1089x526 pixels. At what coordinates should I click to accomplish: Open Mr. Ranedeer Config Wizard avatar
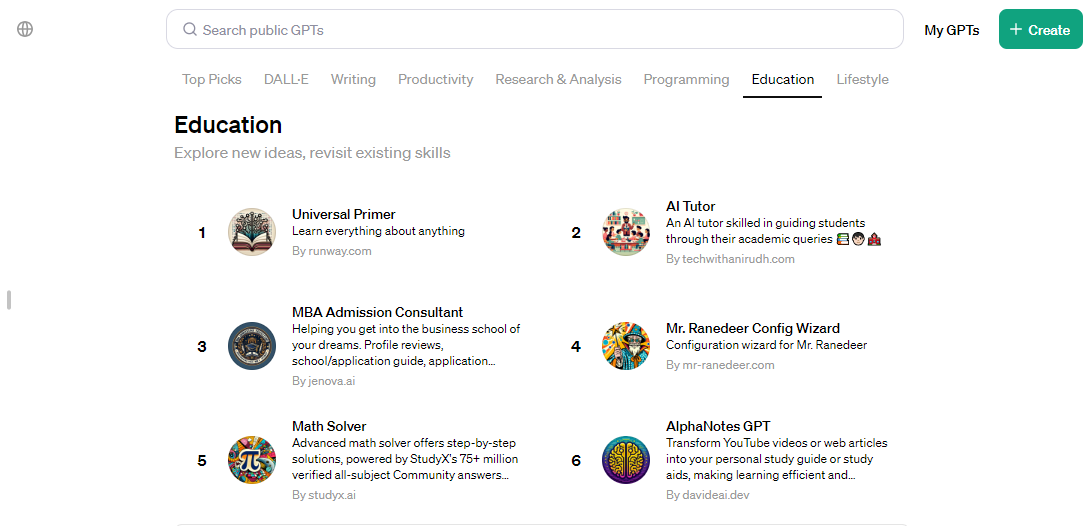click(626, 346)
